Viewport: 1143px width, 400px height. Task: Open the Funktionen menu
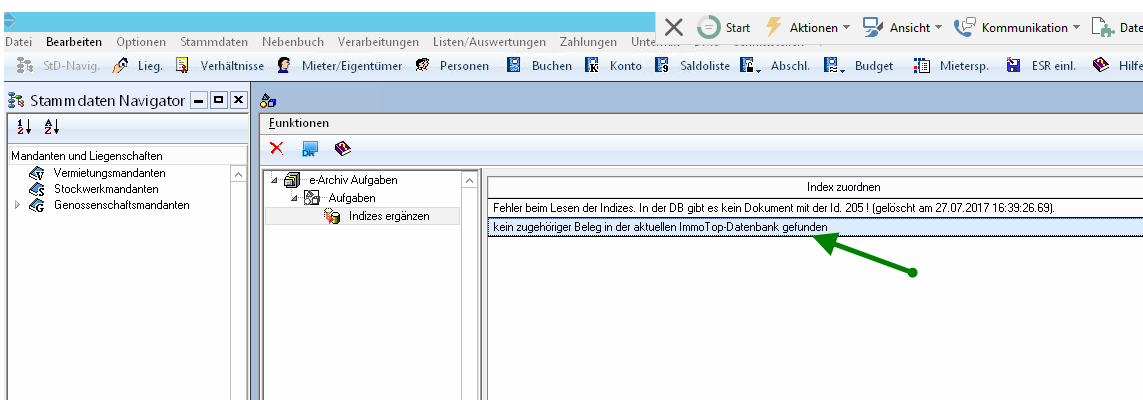tap(299, 123)
